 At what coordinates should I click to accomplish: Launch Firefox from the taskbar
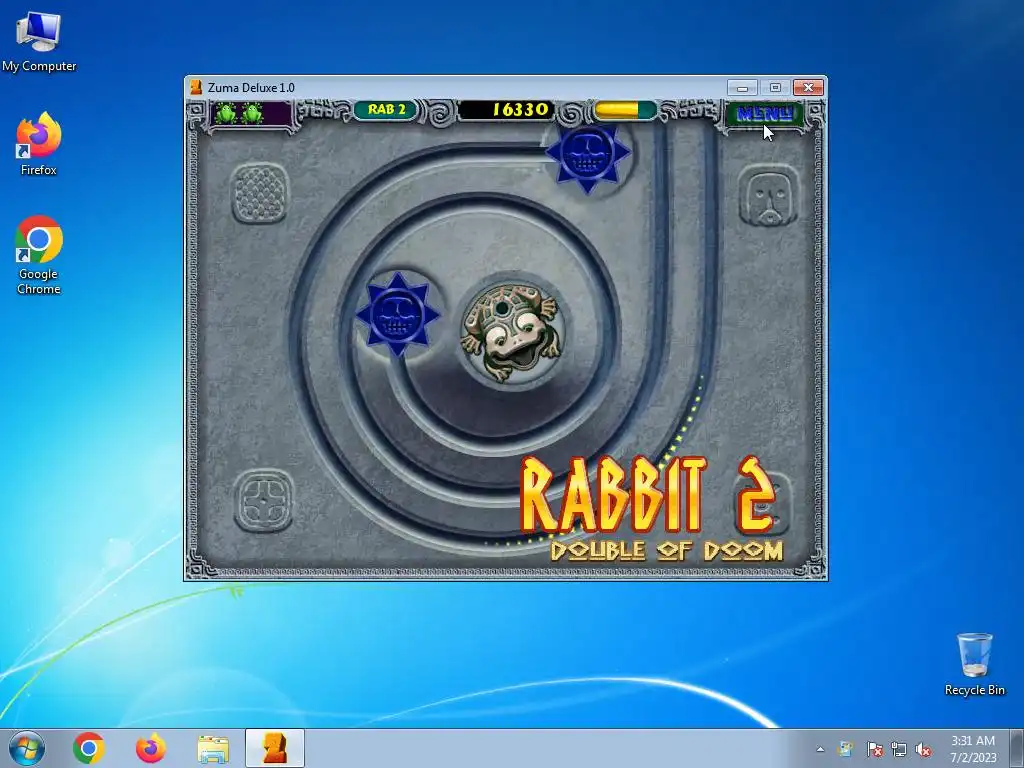(150, 748)
